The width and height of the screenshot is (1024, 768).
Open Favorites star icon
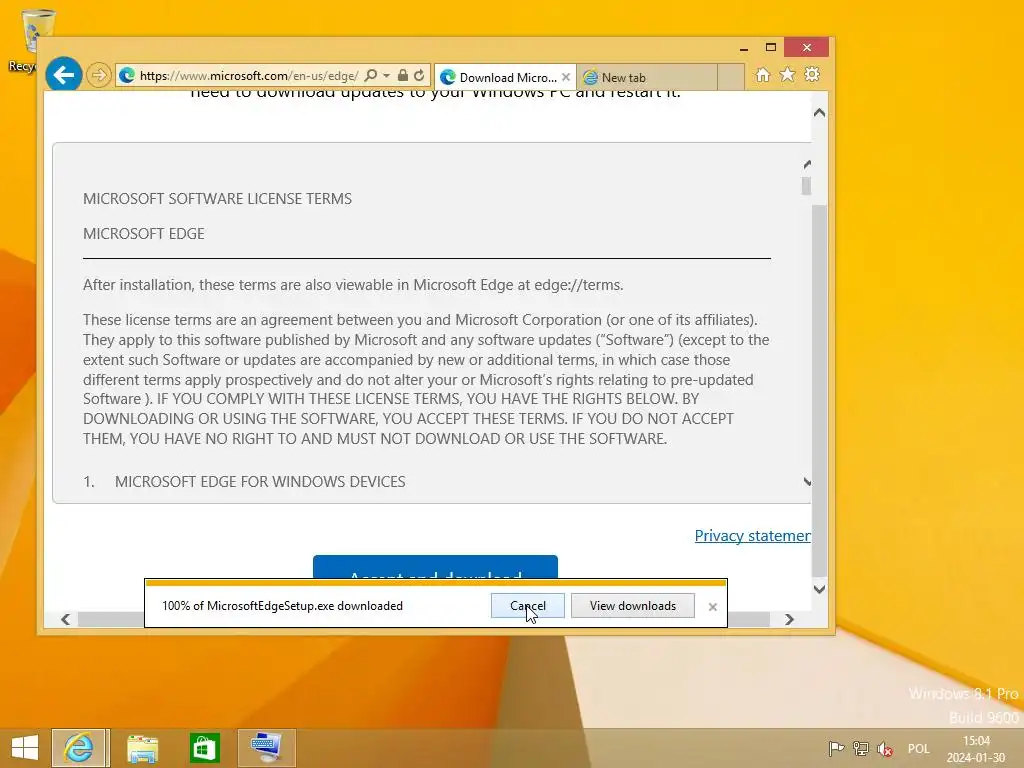click(788, 75)
